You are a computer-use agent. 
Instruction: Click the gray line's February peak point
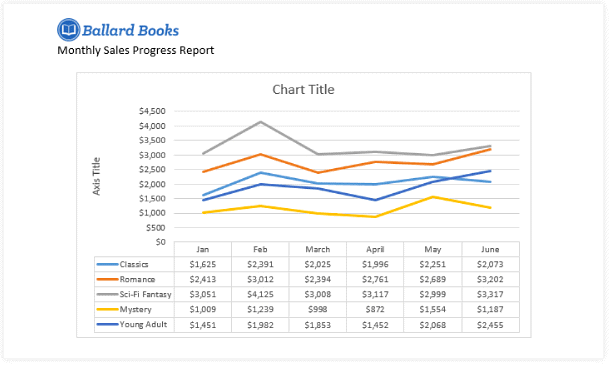coord(260,122)
